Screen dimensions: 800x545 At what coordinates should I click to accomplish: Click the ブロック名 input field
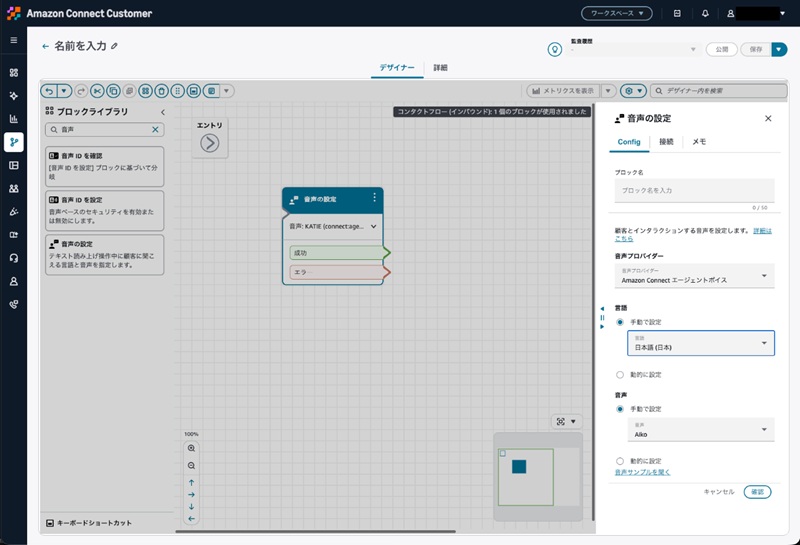tap(694, 190)
